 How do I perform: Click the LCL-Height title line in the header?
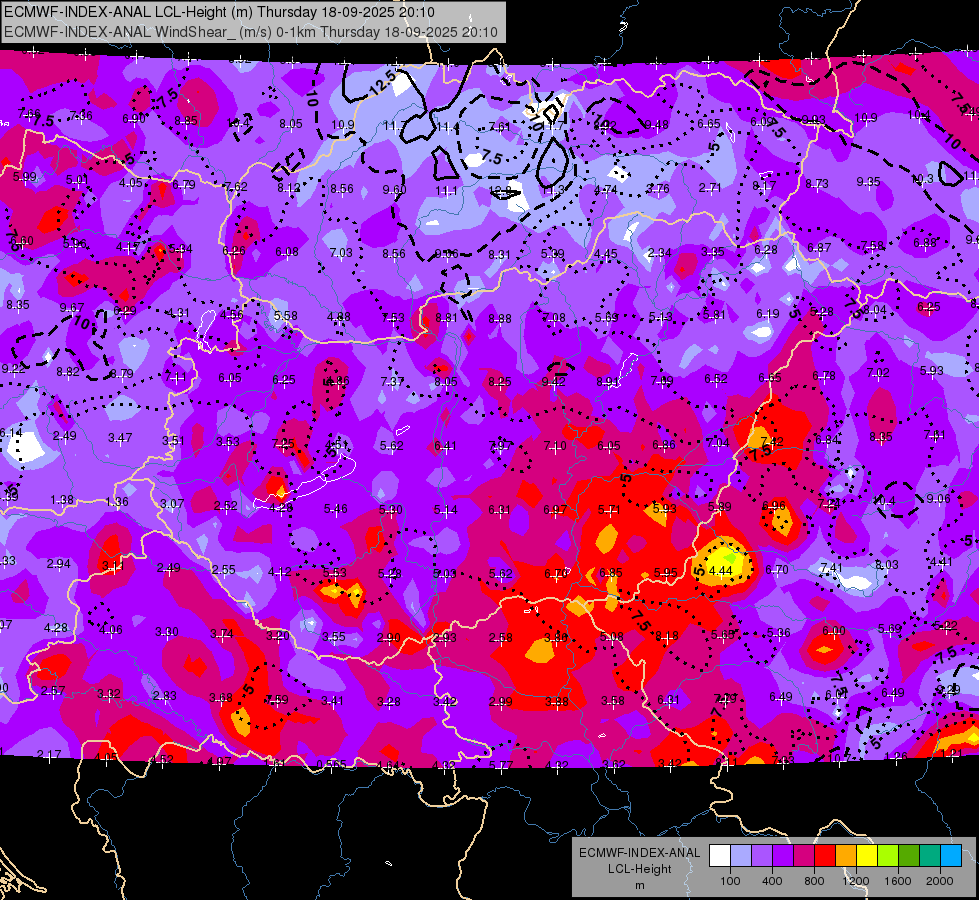(x=219, y=12)
